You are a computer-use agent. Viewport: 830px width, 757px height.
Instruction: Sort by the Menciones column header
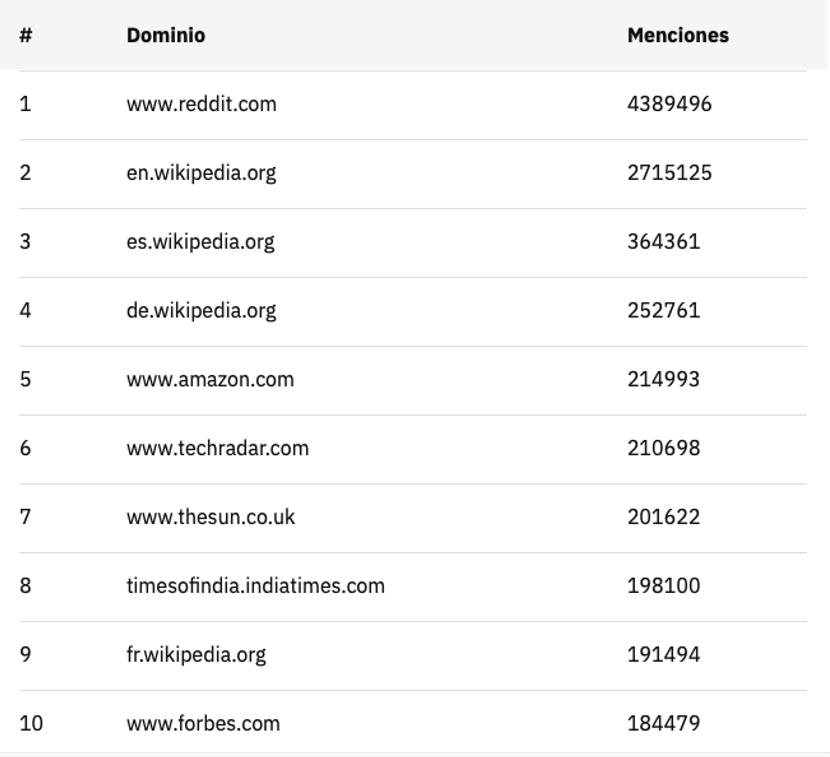tap(677, 36)
